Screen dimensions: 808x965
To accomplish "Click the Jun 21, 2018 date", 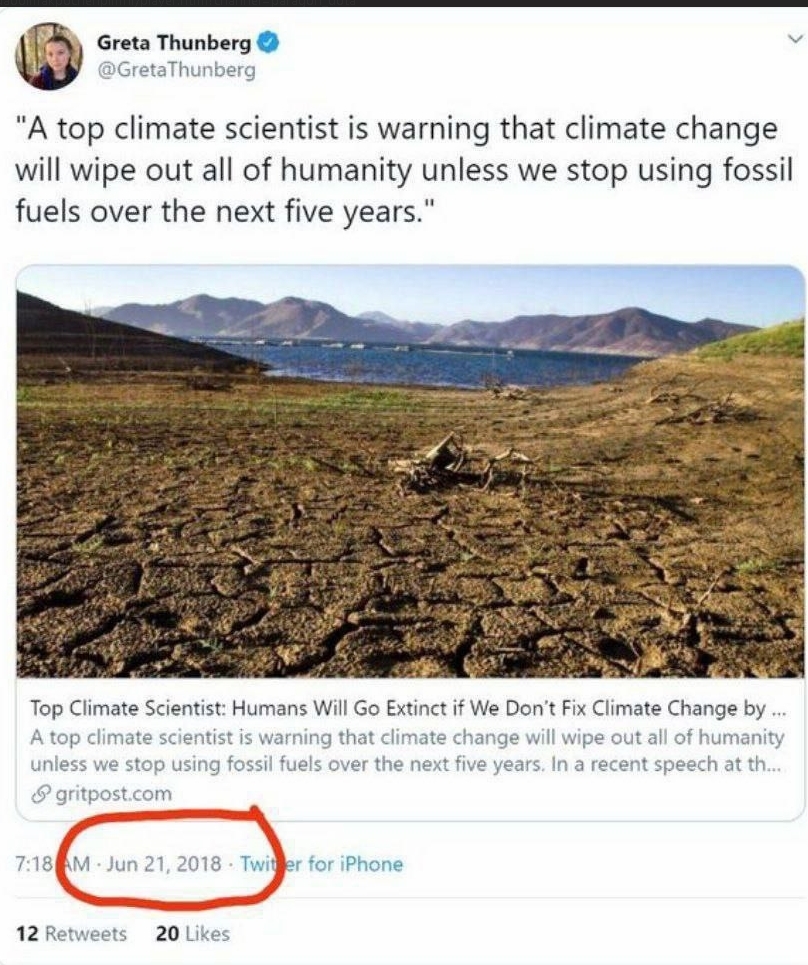I will [164, 864].
